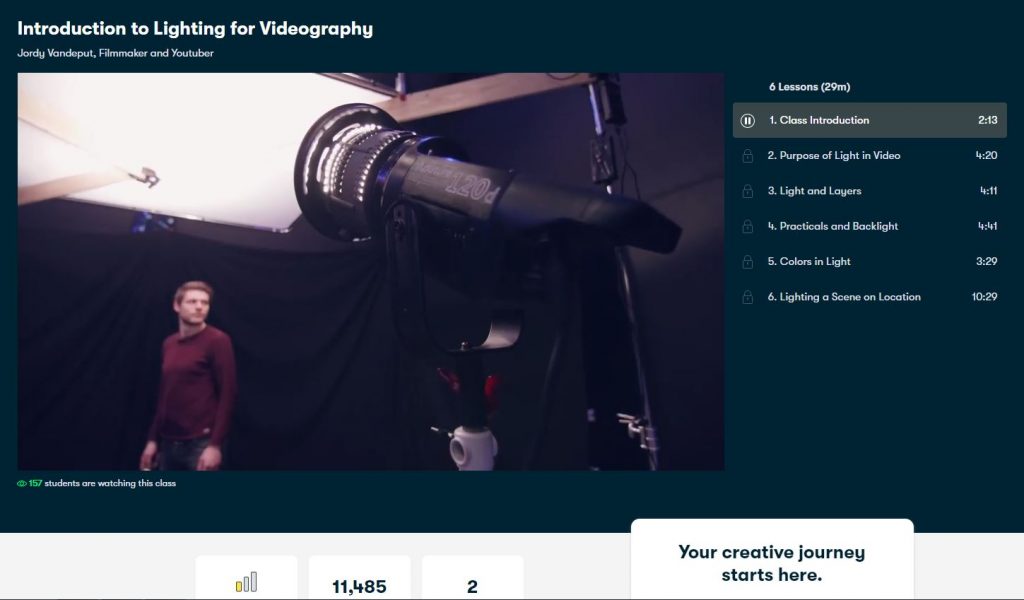Screen dimensions: 1024x600
Task: Click the pause icon on Class Introduction
Action: coord(747,120)
